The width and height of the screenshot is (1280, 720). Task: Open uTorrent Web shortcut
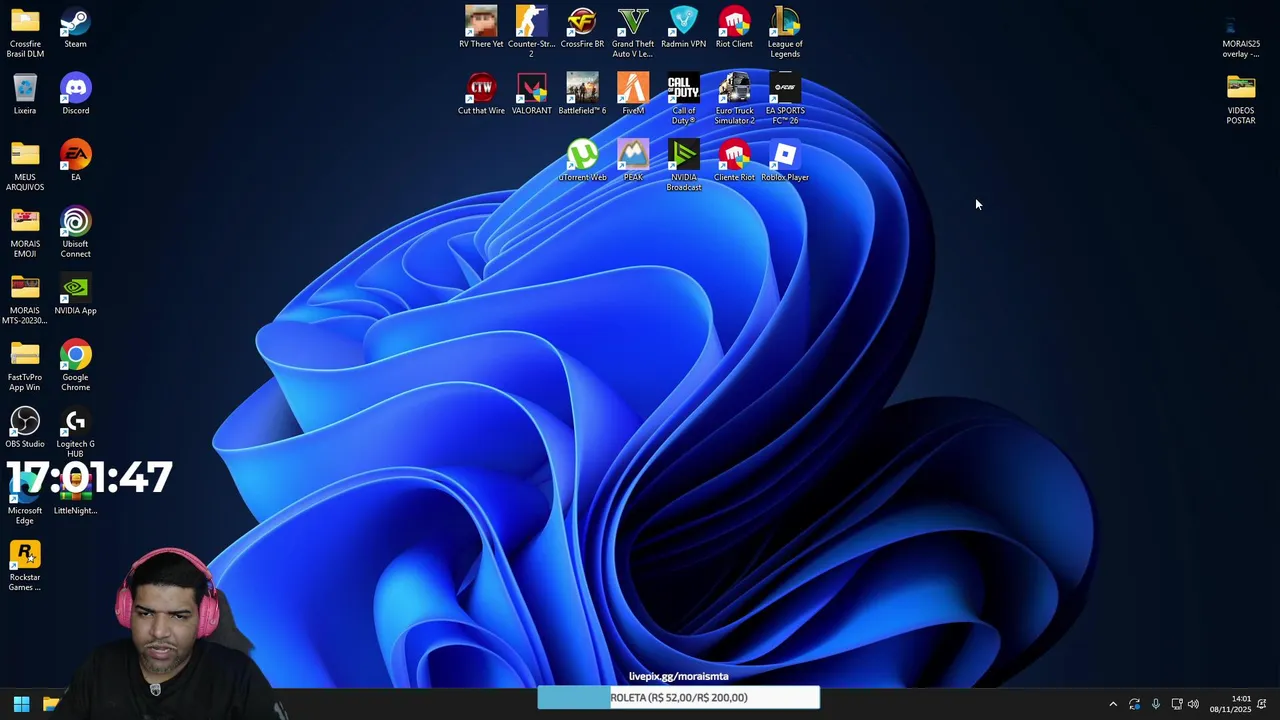click(x=582, y=160)
